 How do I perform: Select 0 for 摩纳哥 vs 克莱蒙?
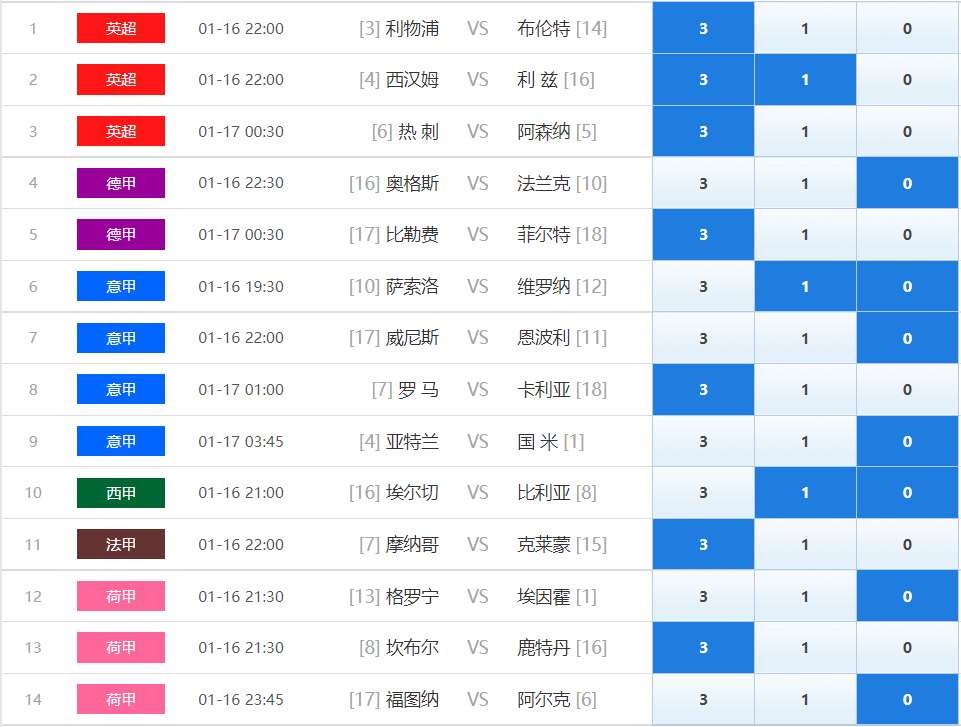pyautogui.click(x=907, y=544)
